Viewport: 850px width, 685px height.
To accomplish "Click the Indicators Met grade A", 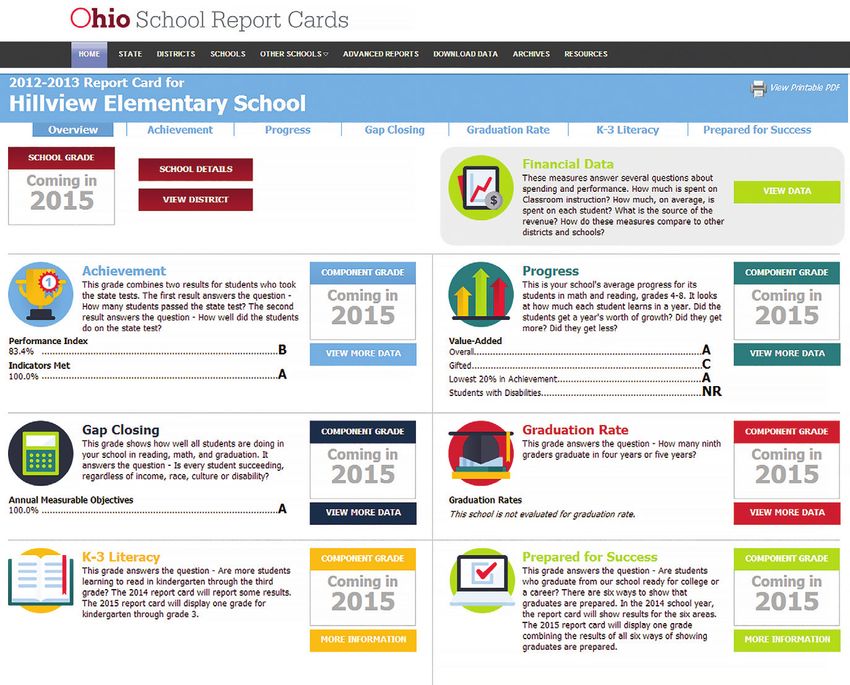I will coord(282,374).
